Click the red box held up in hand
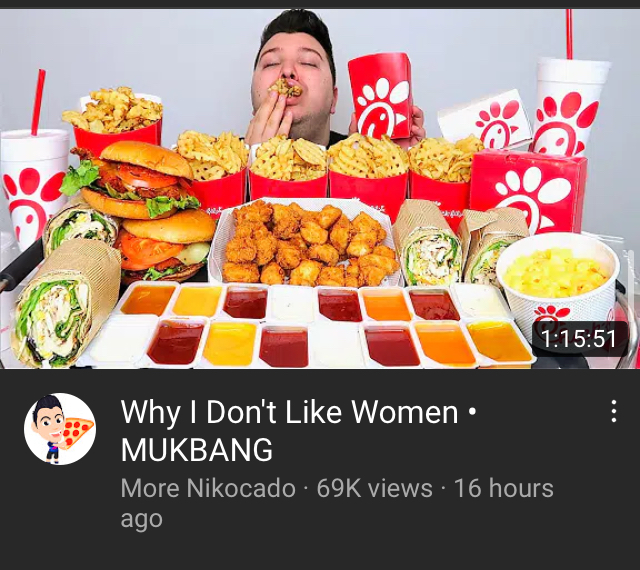Image resolution: width=640 pixels, height=570 pixels. click(381, 96)
